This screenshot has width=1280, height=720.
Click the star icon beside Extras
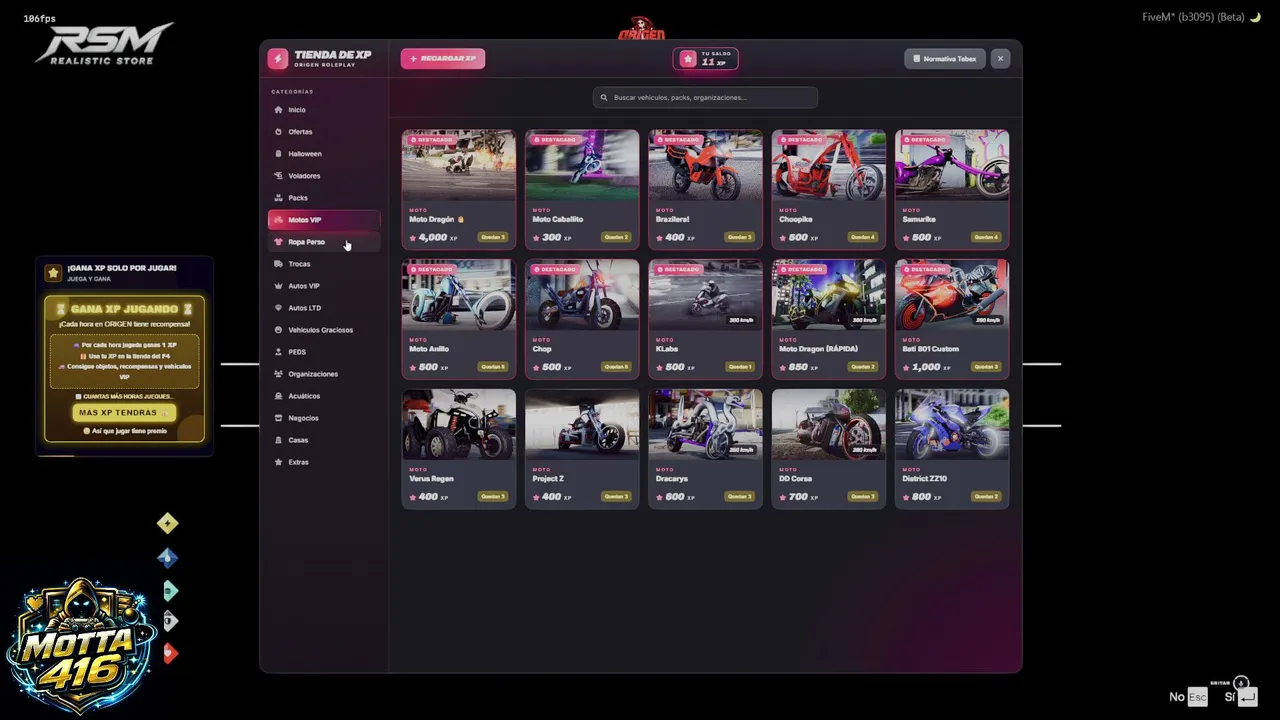[278, 462]
